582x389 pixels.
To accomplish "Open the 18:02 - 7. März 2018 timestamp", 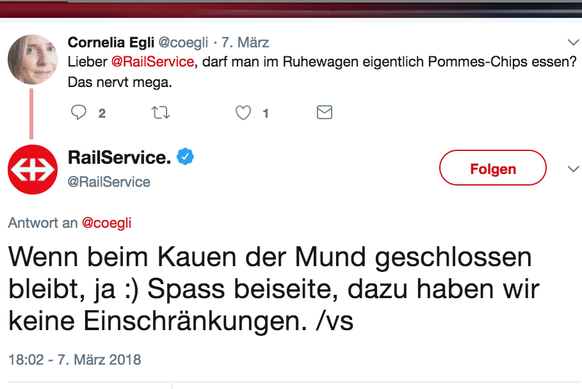I will tap(75, 360).
